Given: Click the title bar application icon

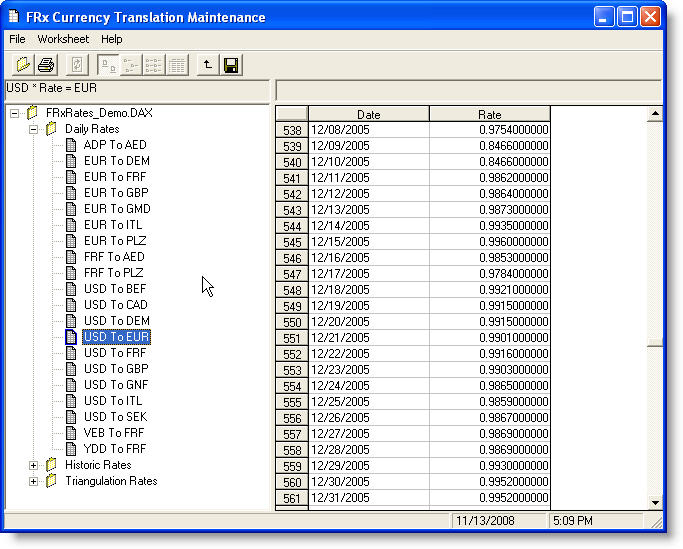Looking at the screenshot, I should pyautogui.click(x=14, y=17).
